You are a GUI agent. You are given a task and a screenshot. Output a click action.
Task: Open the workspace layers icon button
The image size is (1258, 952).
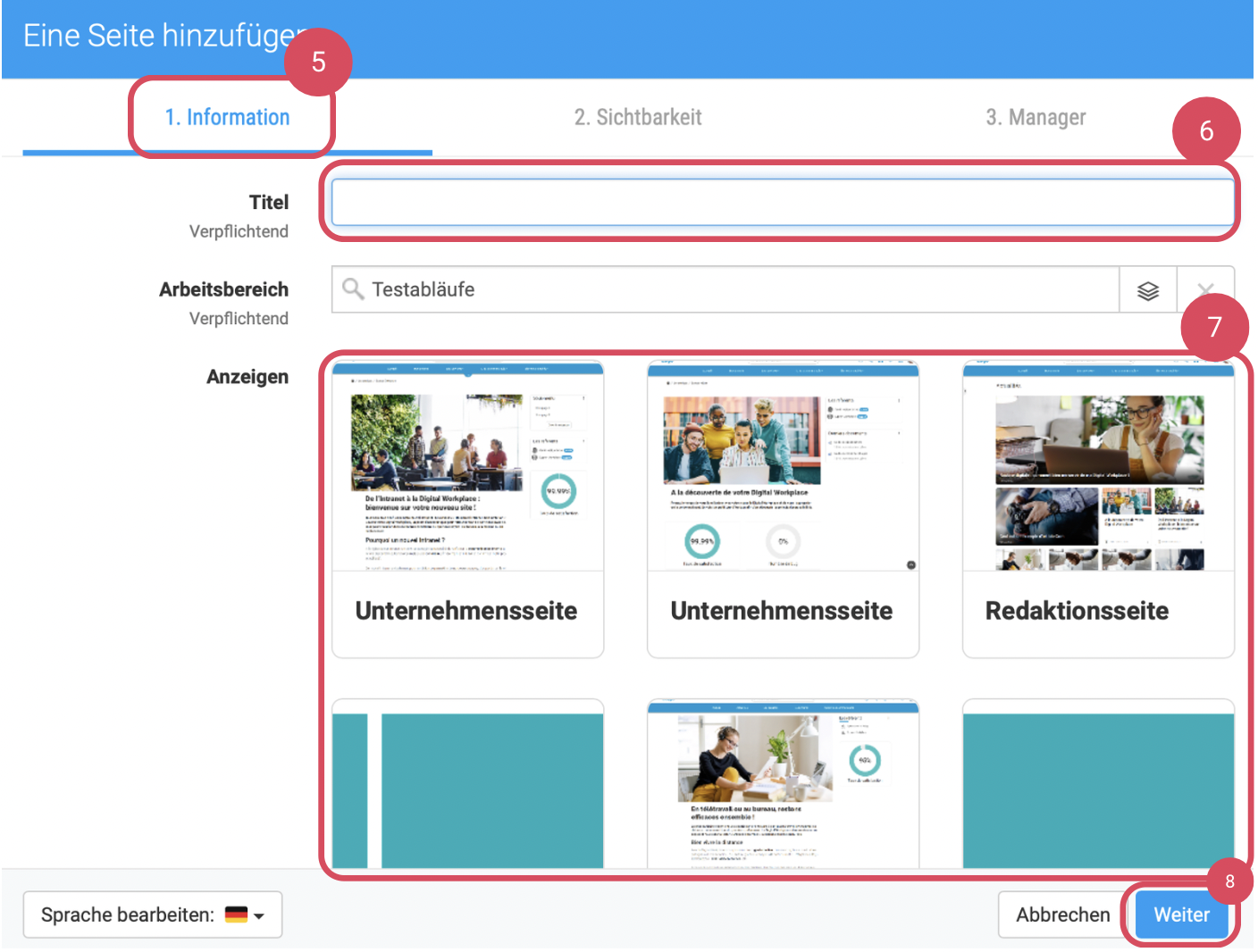click(1147, 290)
